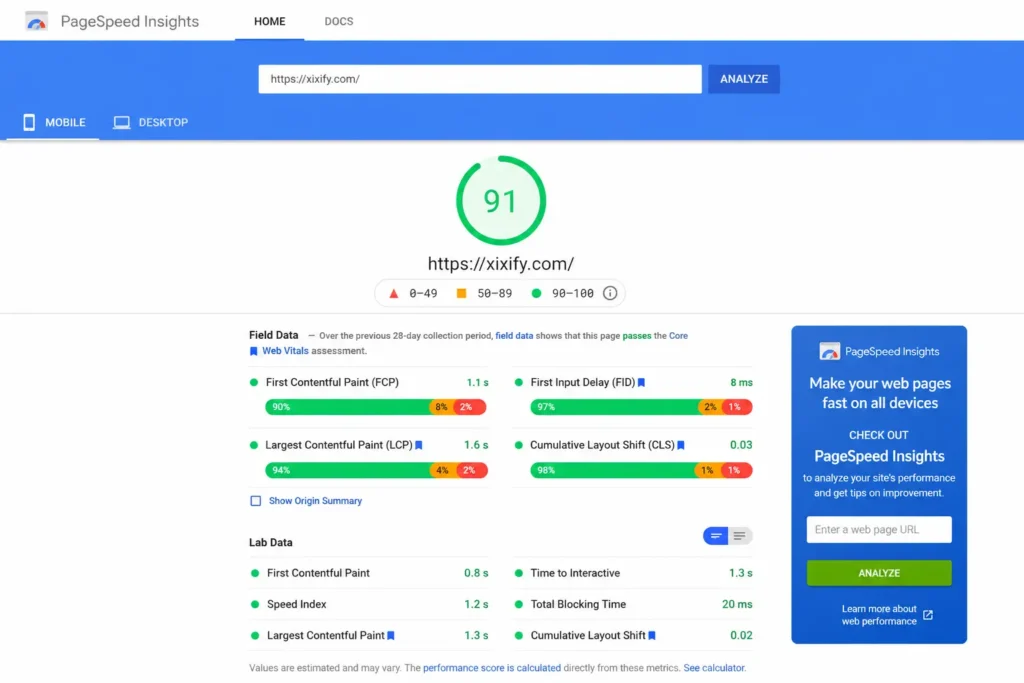The image size is (1024, 683).
Task: Click the CLS distribution bar showing 98%
Action: pyautogui.click(x=641, y=470)
